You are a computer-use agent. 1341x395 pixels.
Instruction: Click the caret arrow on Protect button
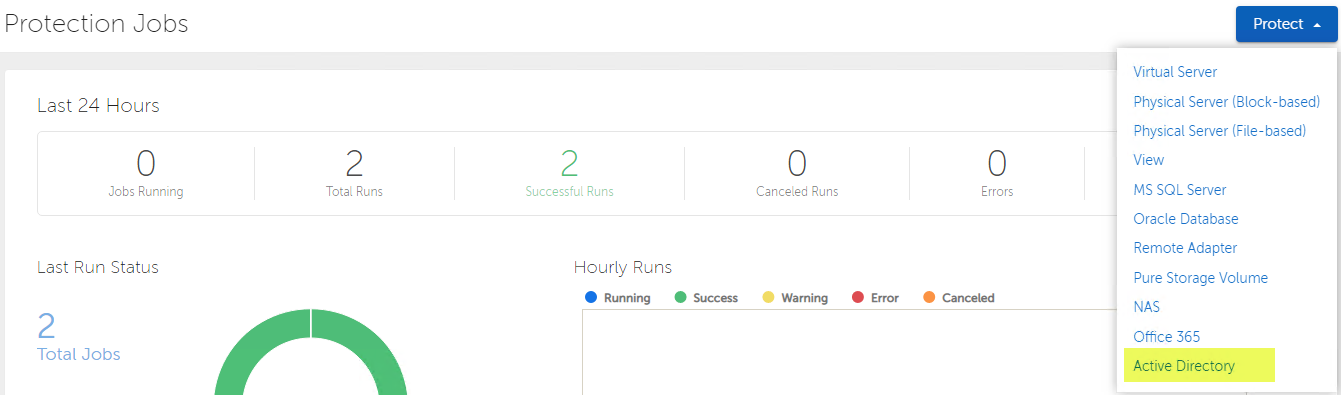1317,25
